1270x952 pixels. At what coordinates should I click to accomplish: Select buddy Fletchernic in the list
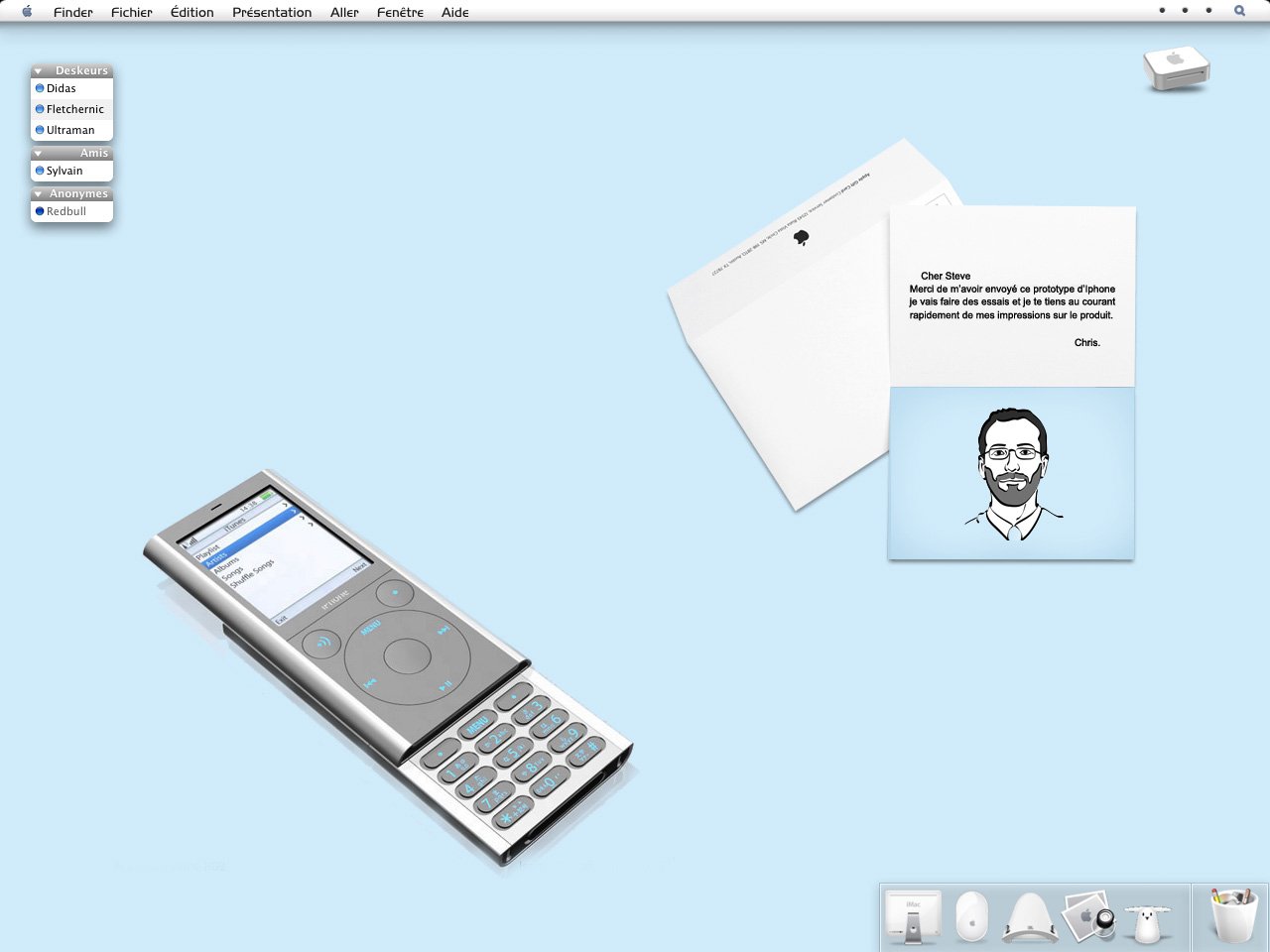(x=71, y=109)
